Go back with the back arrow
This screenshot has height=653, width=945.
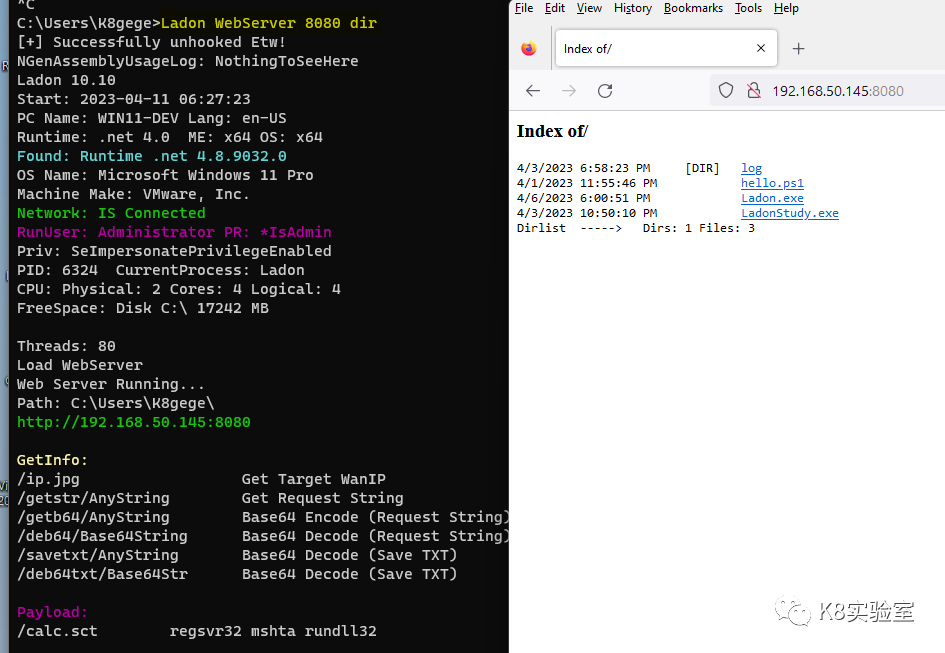tap(533, 91)
